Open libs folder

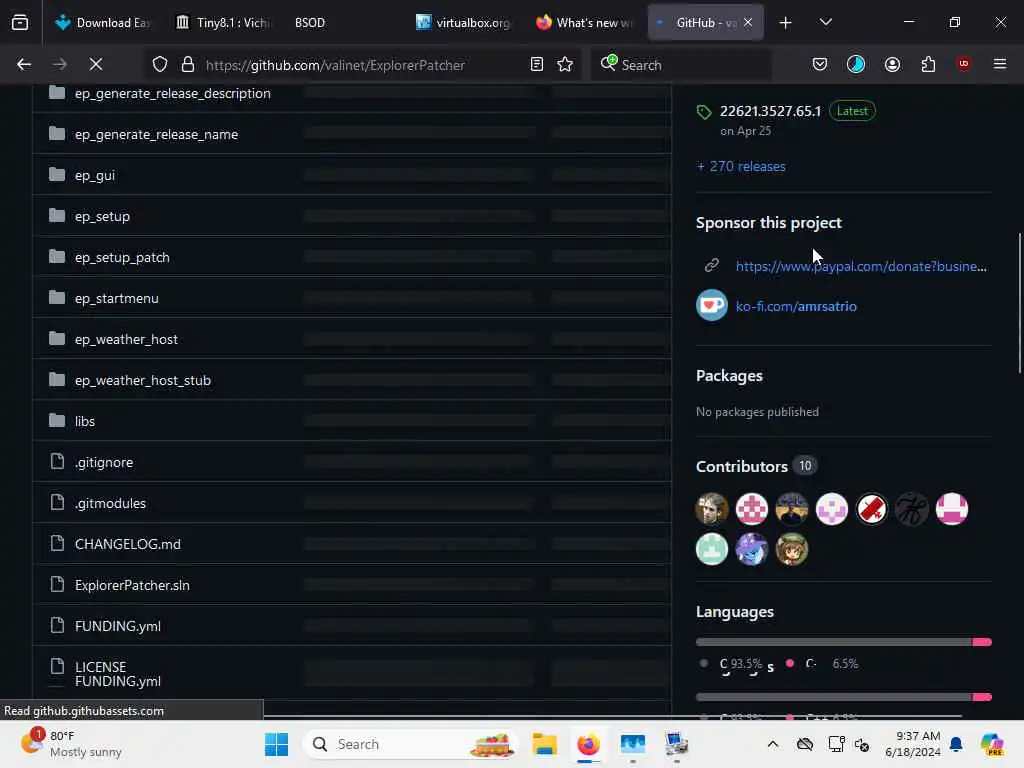pyautogui.click(x=84, y=422)
